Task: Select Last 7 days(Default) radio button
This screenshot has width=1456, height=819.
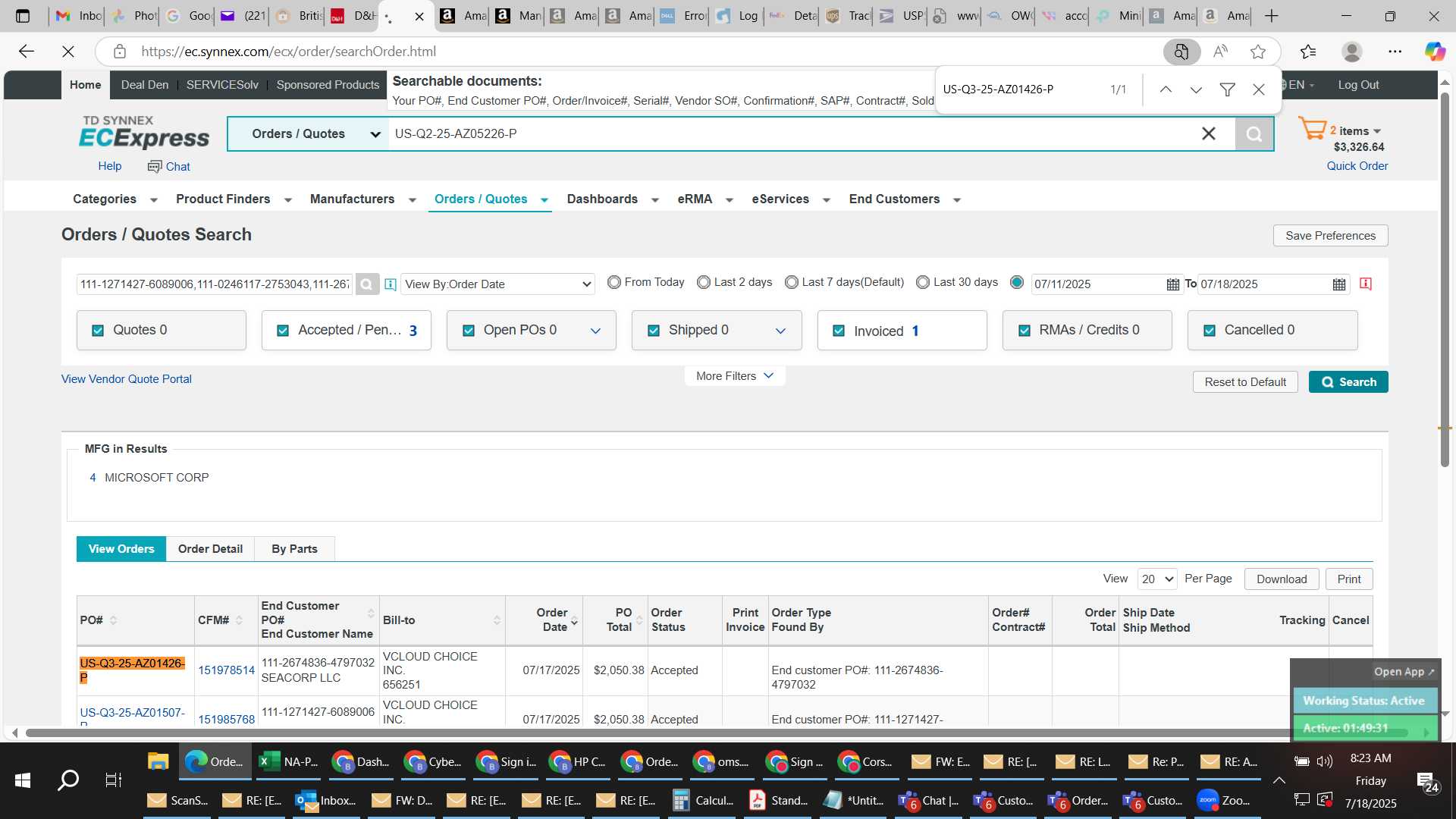Action: pyautogui.click(x=792, y=282)
